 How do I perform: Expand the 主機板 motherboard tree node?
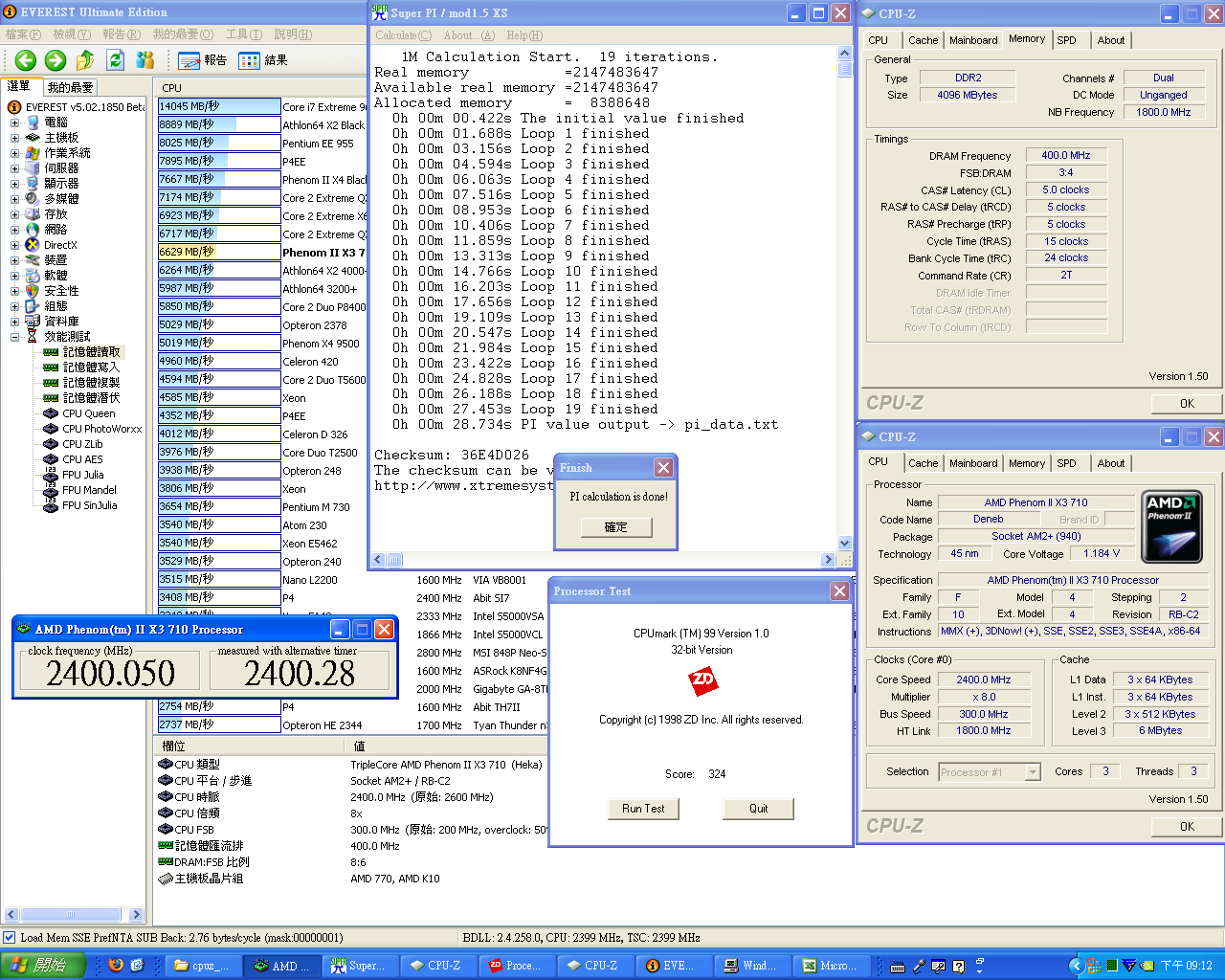(15, 138)
